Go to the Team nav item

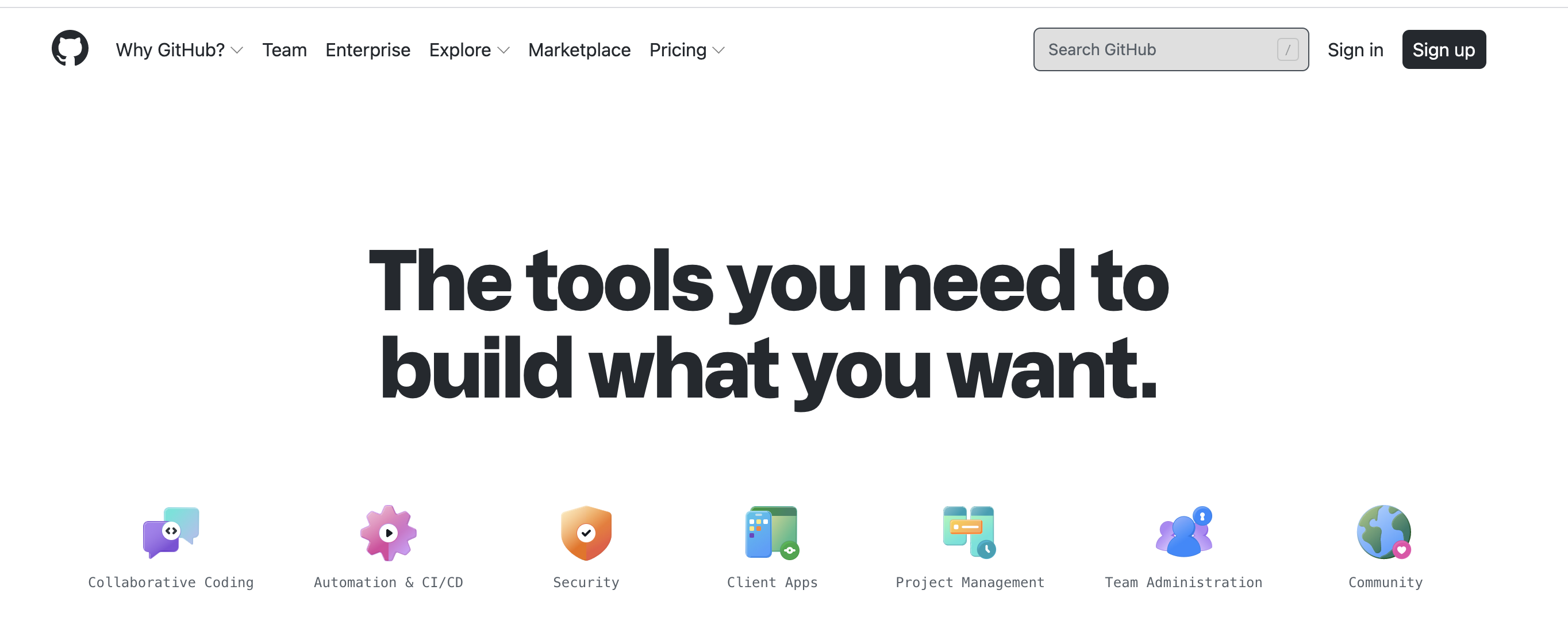(285, 50)
